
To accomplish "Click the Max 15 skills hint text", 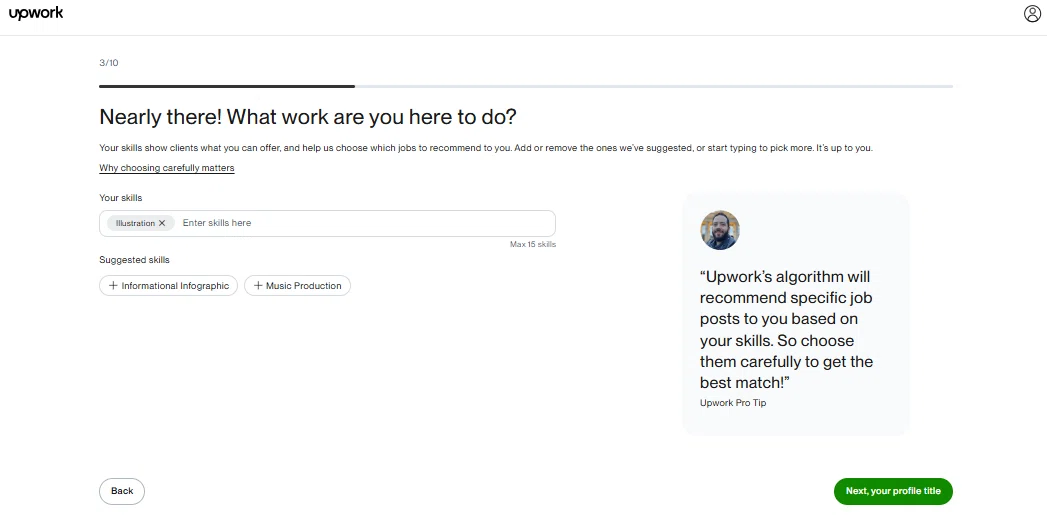I will tap(533, 244).
